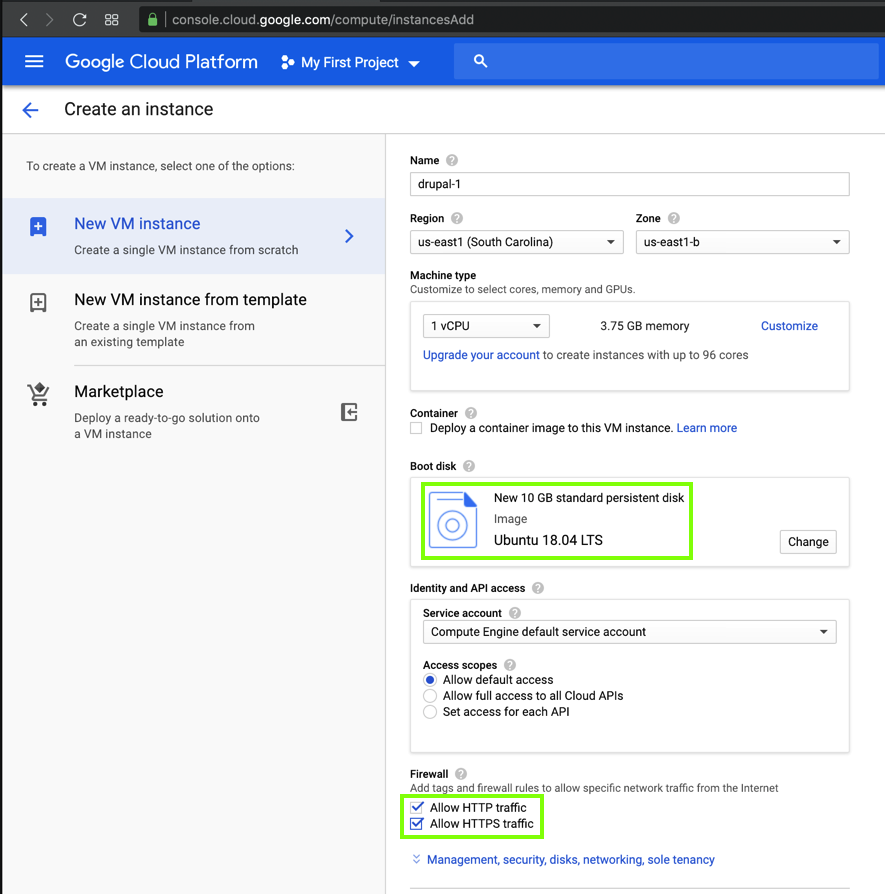The width and height of the screenshot is (885, 894).
Task: Uncheck Allow HTTP traffic
Action: tap(417, 807)
